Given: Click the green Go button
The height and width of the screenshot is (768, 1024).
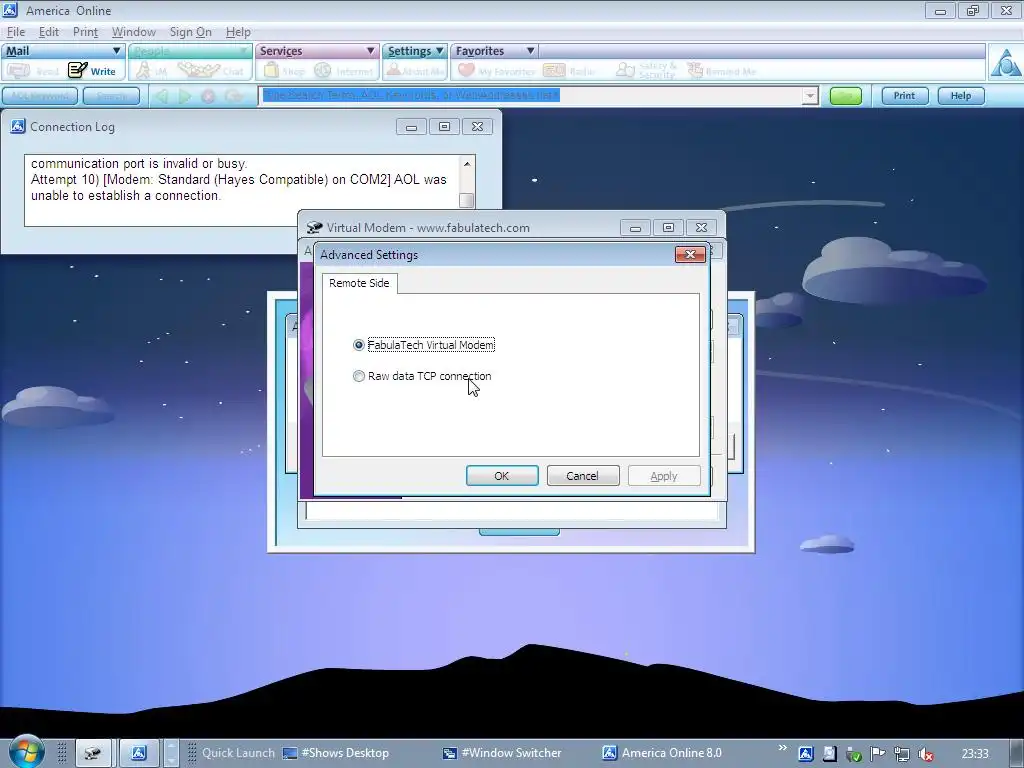Looking at the screenshot, I should (845, 96).
